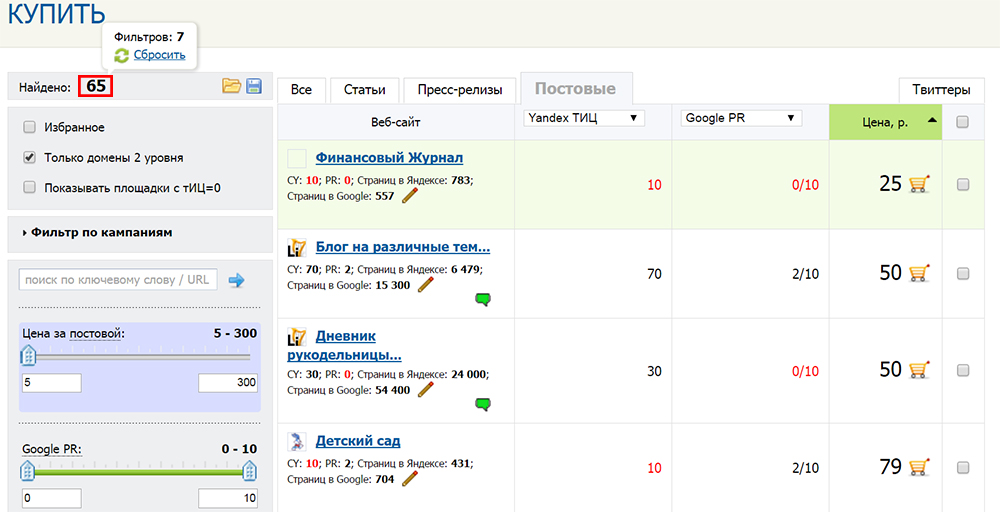Click cart icon for 79 ruble listing
Screen dimensions: 1000x512
click(919, 467)
